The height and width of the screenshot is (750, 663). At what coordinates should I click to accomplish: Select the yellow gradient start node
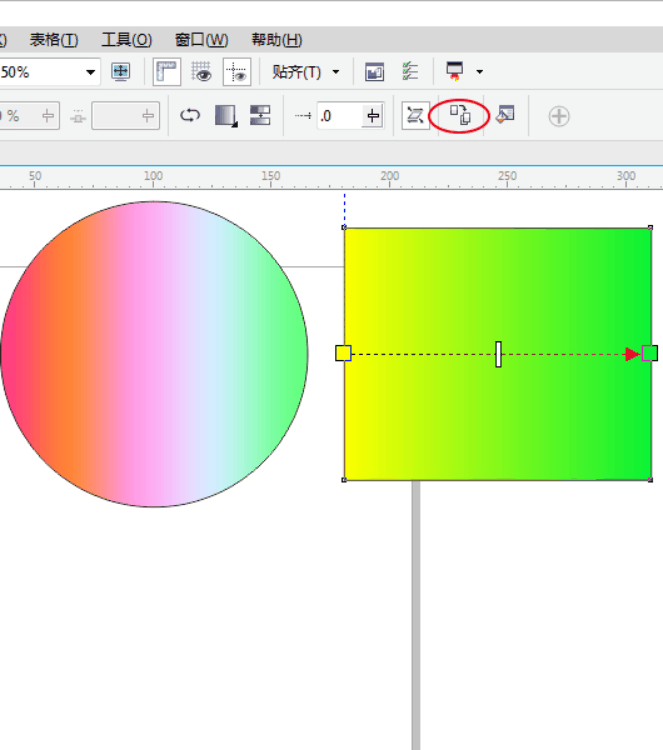343,353
